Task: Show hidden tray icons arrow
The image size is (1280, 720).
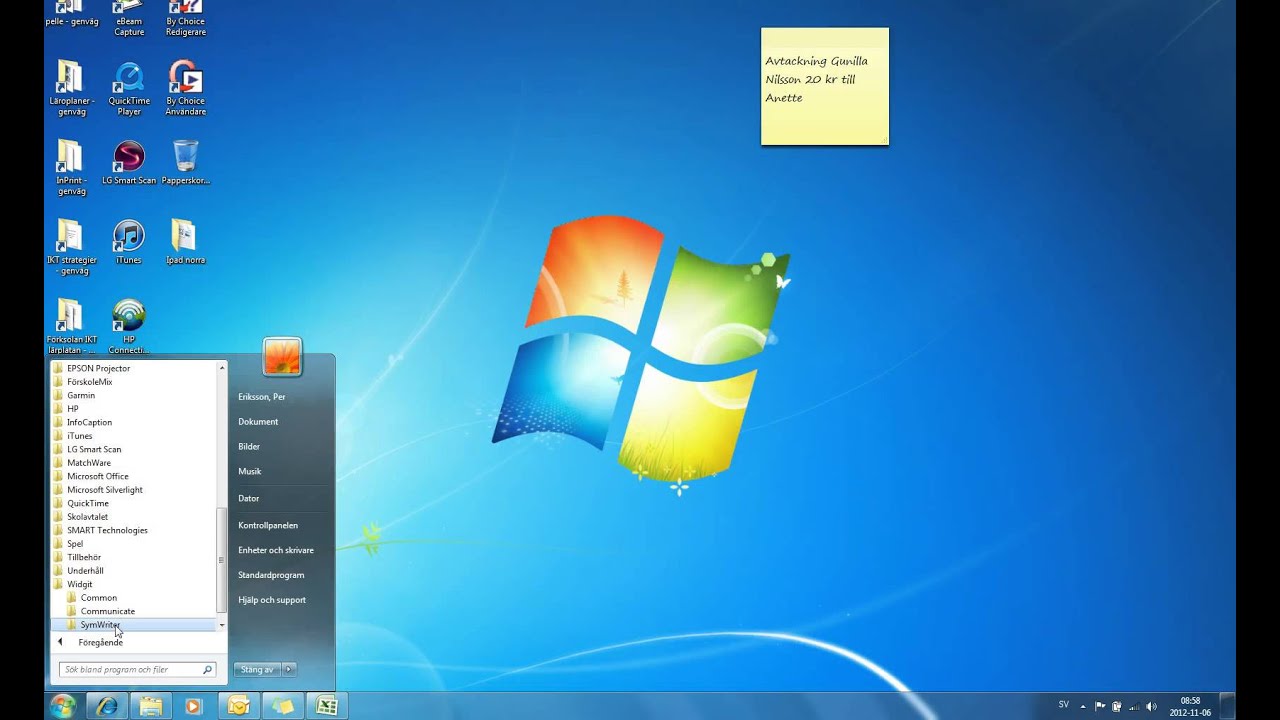Action: point(1083,706)
